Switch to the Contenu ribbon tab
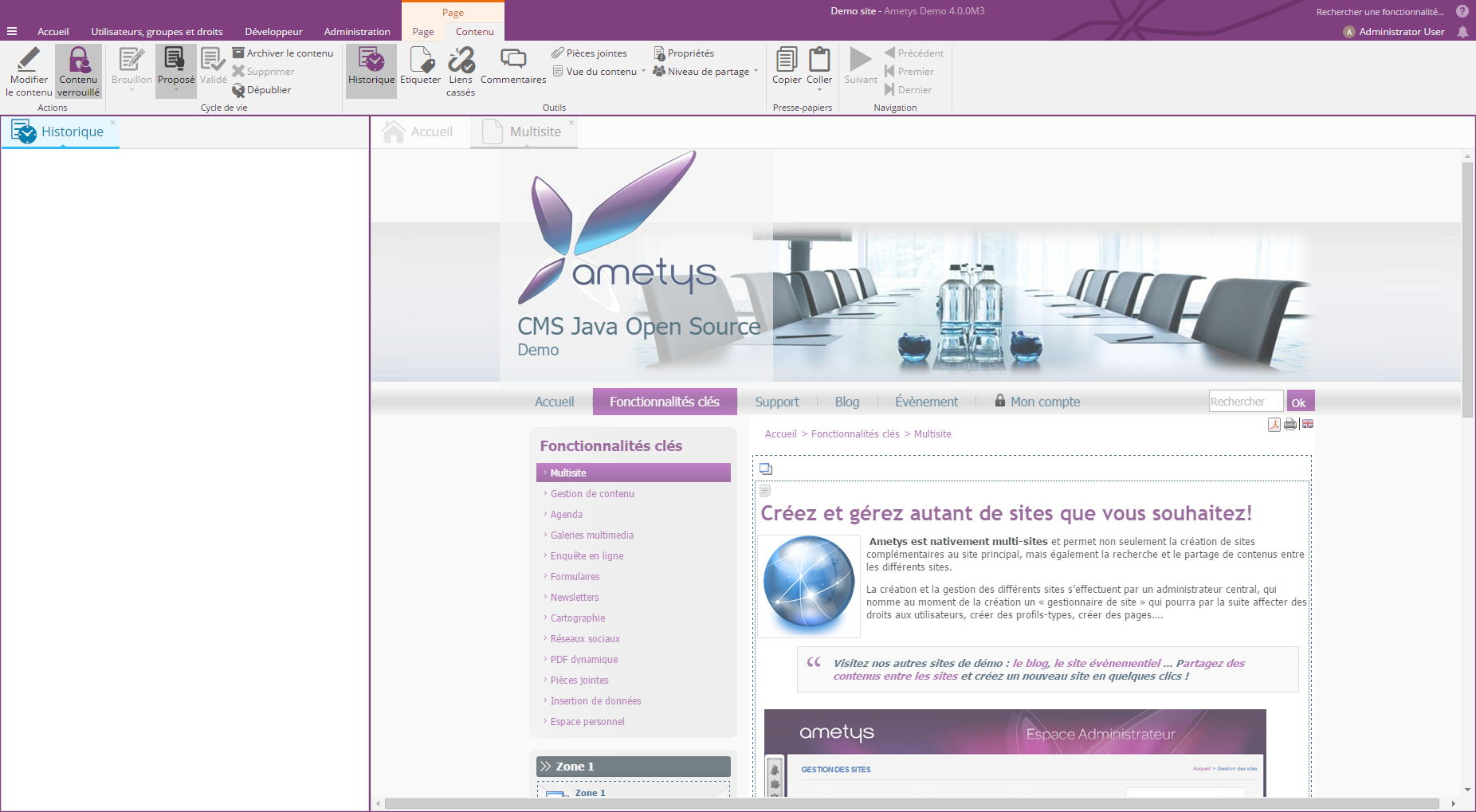This screenshot has height=812, width=1476. [x=475, y=31]
